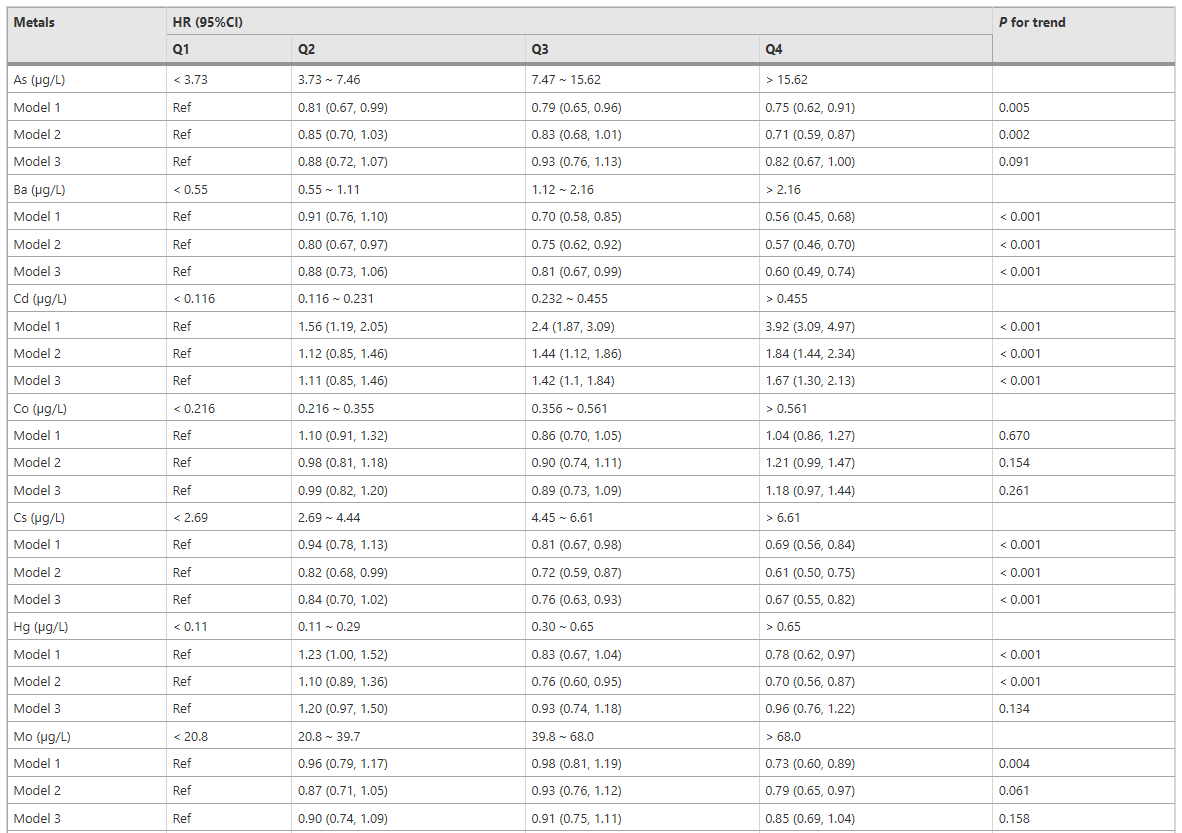Viewport: 1182px width, 833px height.
Task: Click the Mo Q3 range 39.8 ~ 68.0
Action: (563, 736)
